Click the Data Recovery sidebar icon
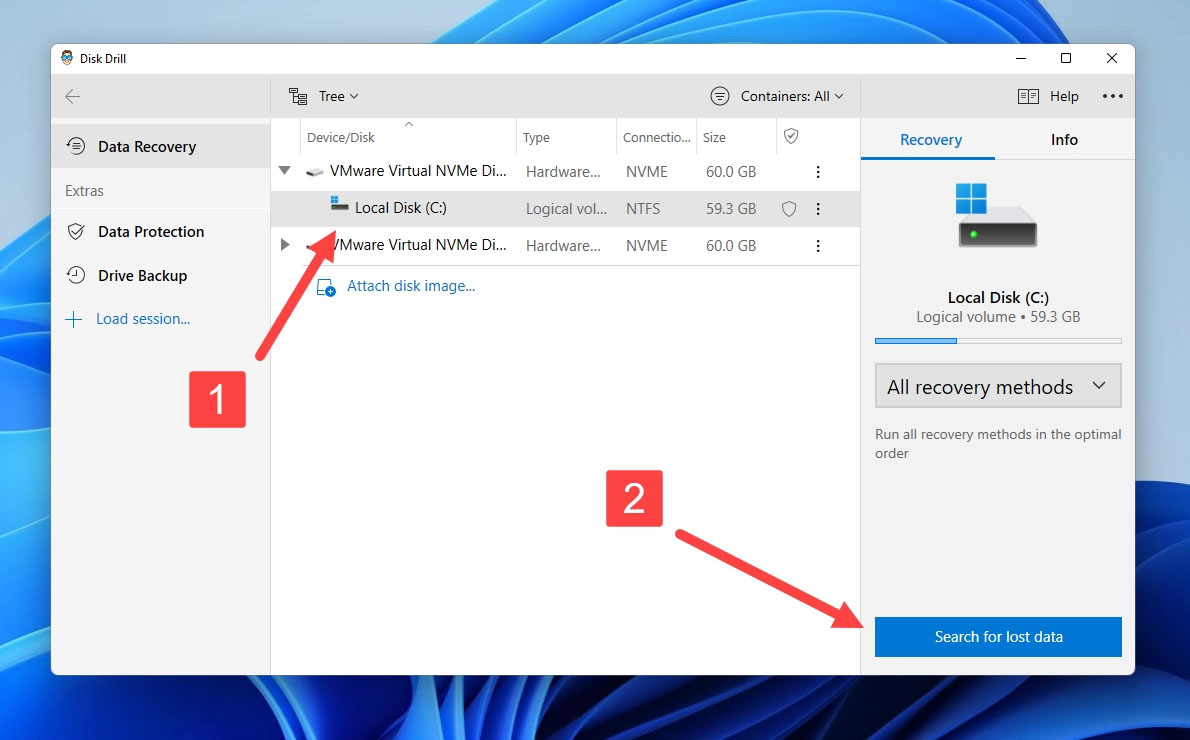The height and width of the screenshot is (740, 1190). coord(76,146)
